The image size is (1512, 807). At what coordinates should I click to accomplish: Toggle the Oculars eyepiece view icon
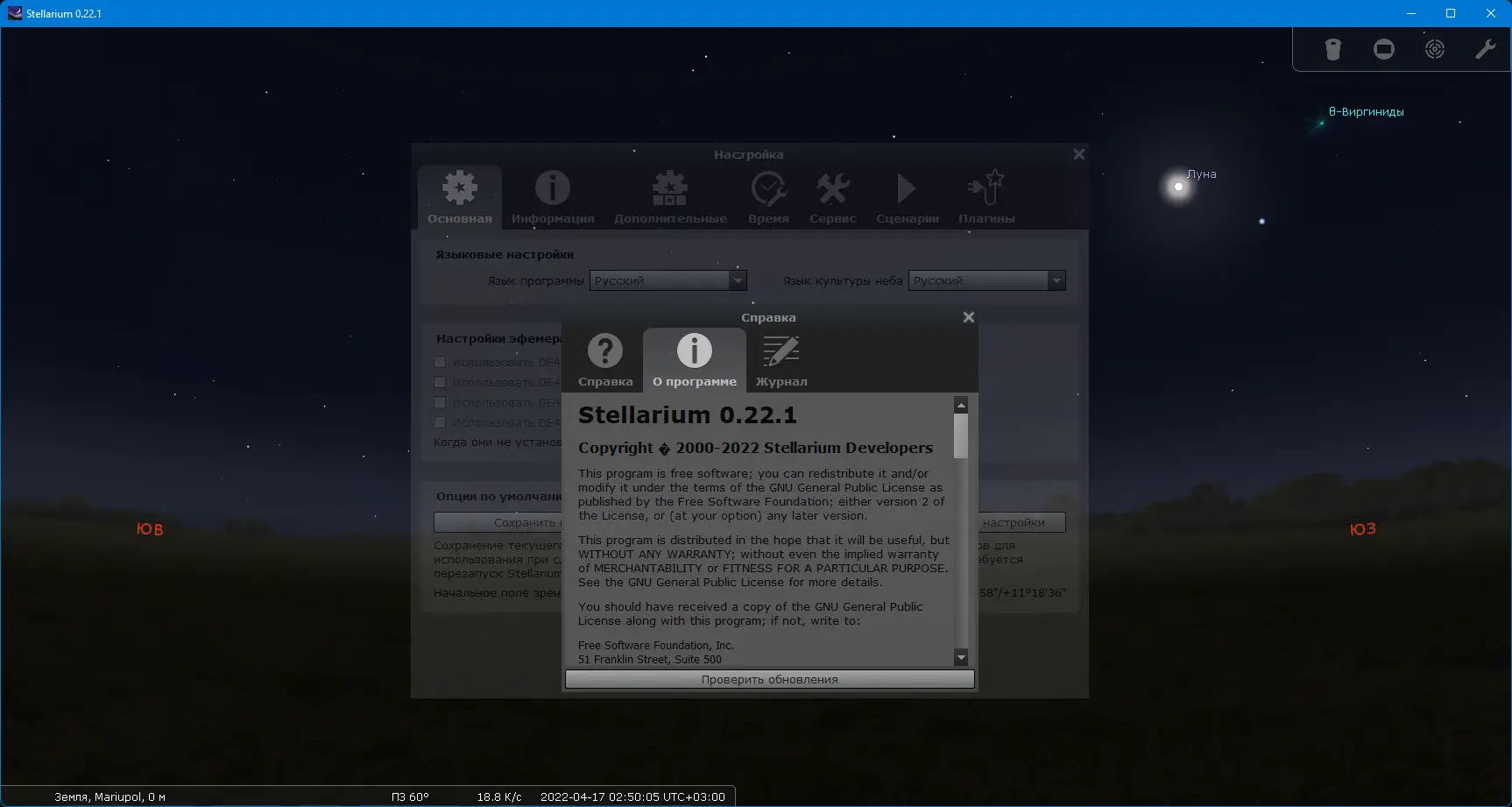(x=1332, y=49)
